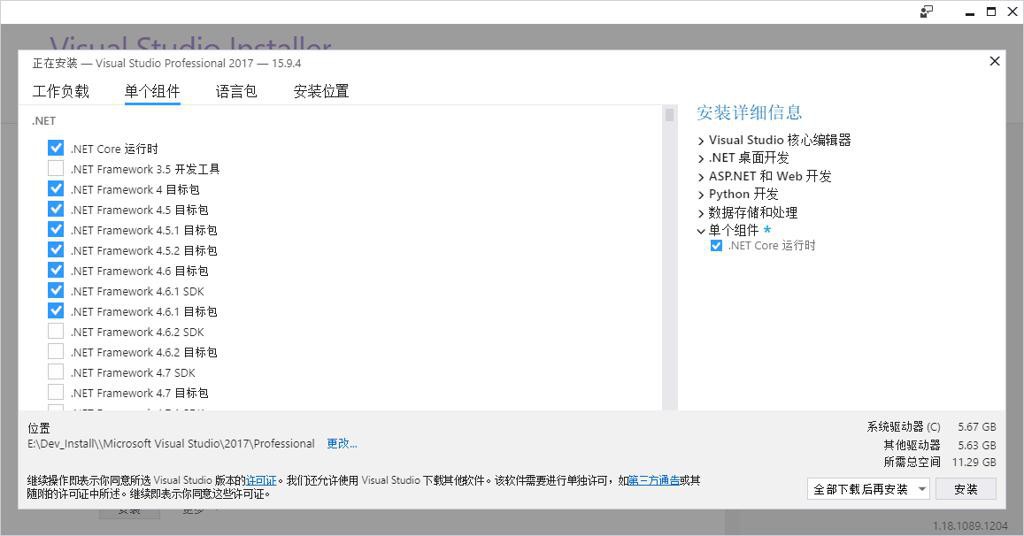Uncheck .NET Core 运行时 in the component list

(56, 148)
